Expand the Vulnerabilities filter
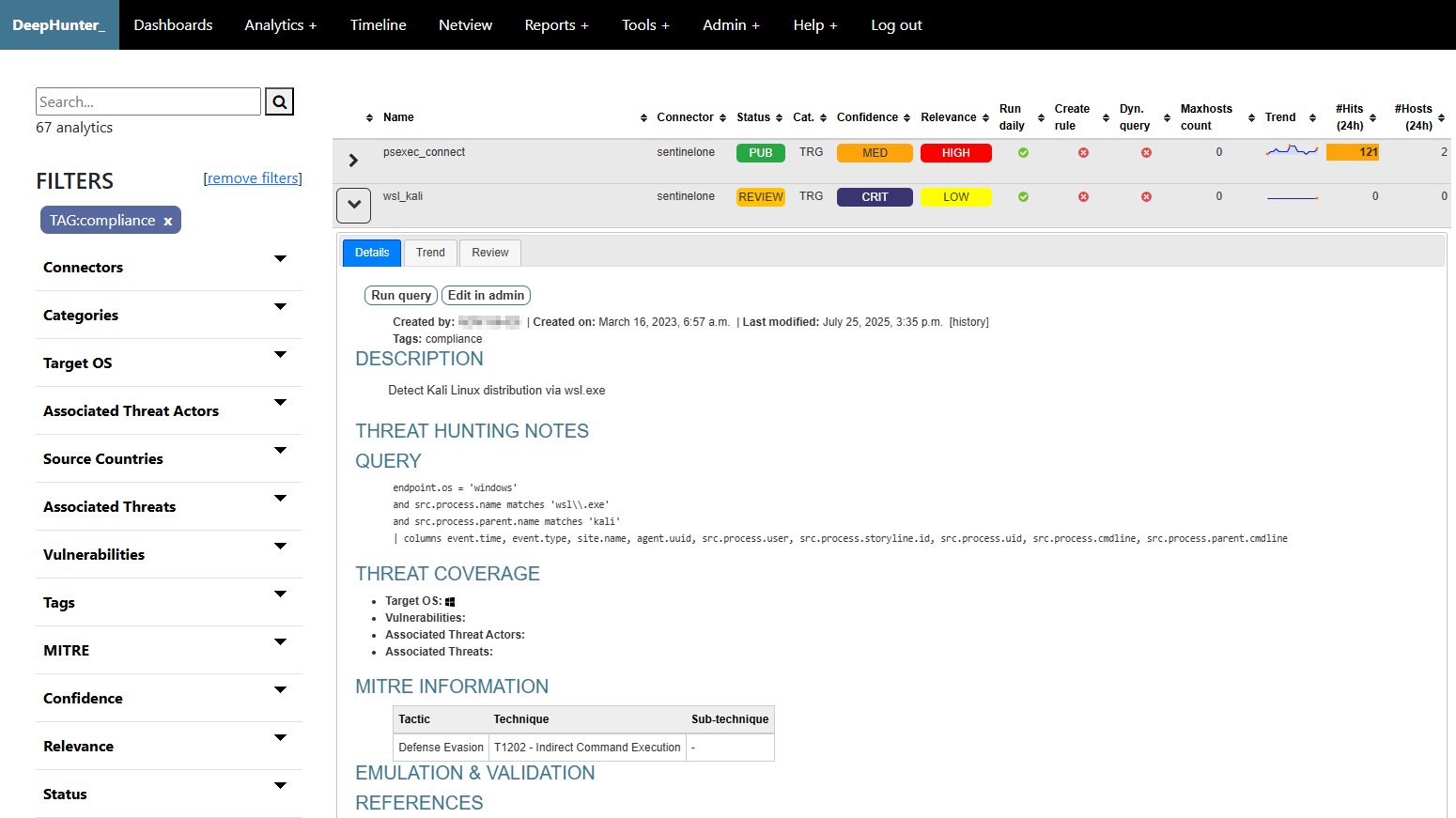Screen dimensions: 1456x818 (169, 554)
